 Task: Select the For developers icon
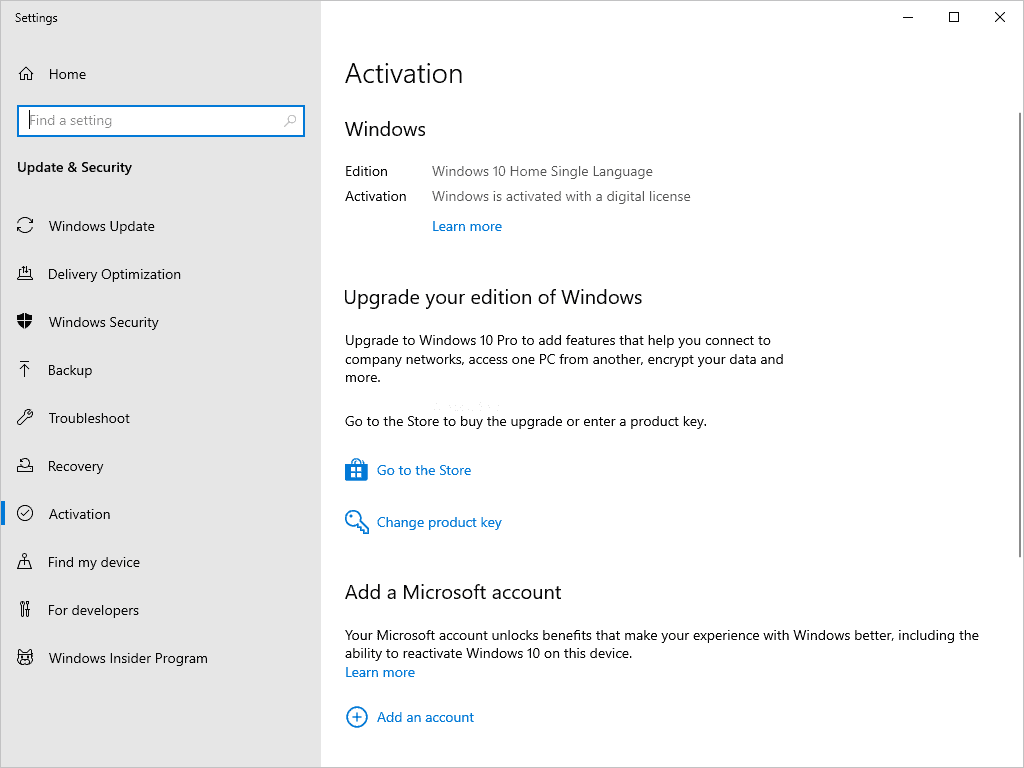(25, 610)
